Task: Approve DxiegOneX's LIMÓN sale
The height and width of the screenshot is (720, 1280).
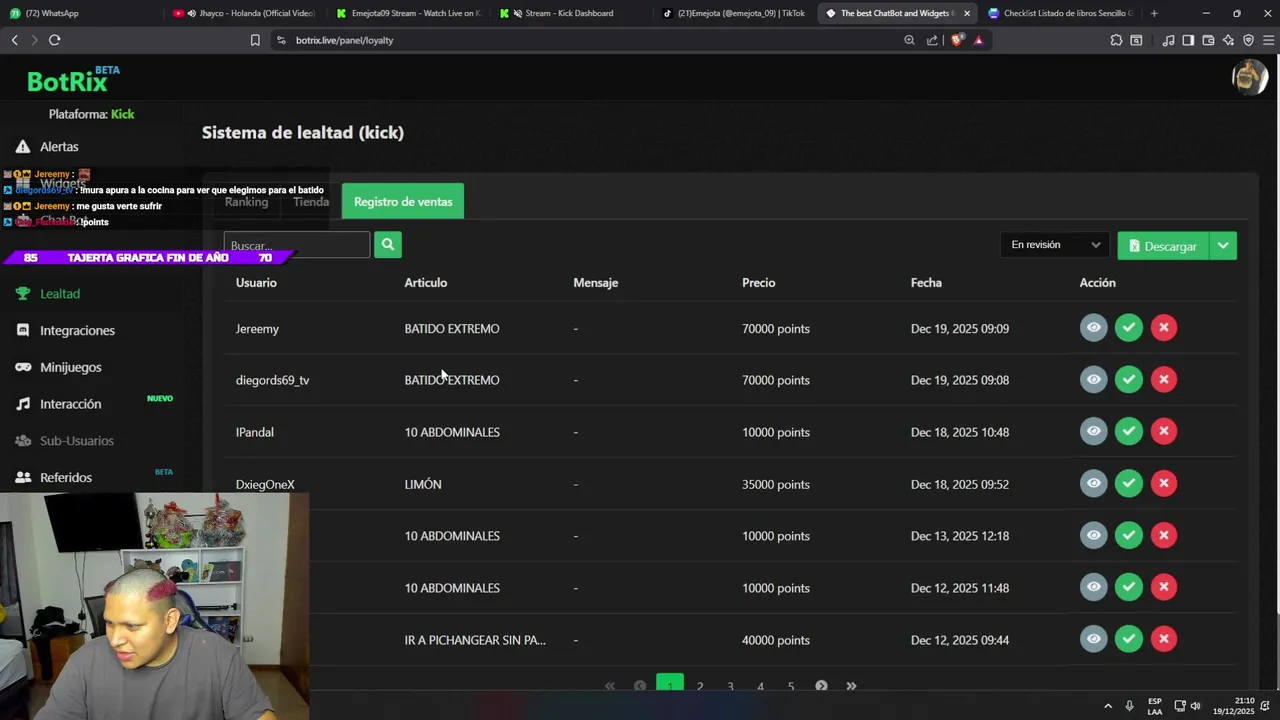Action: 1129,484
